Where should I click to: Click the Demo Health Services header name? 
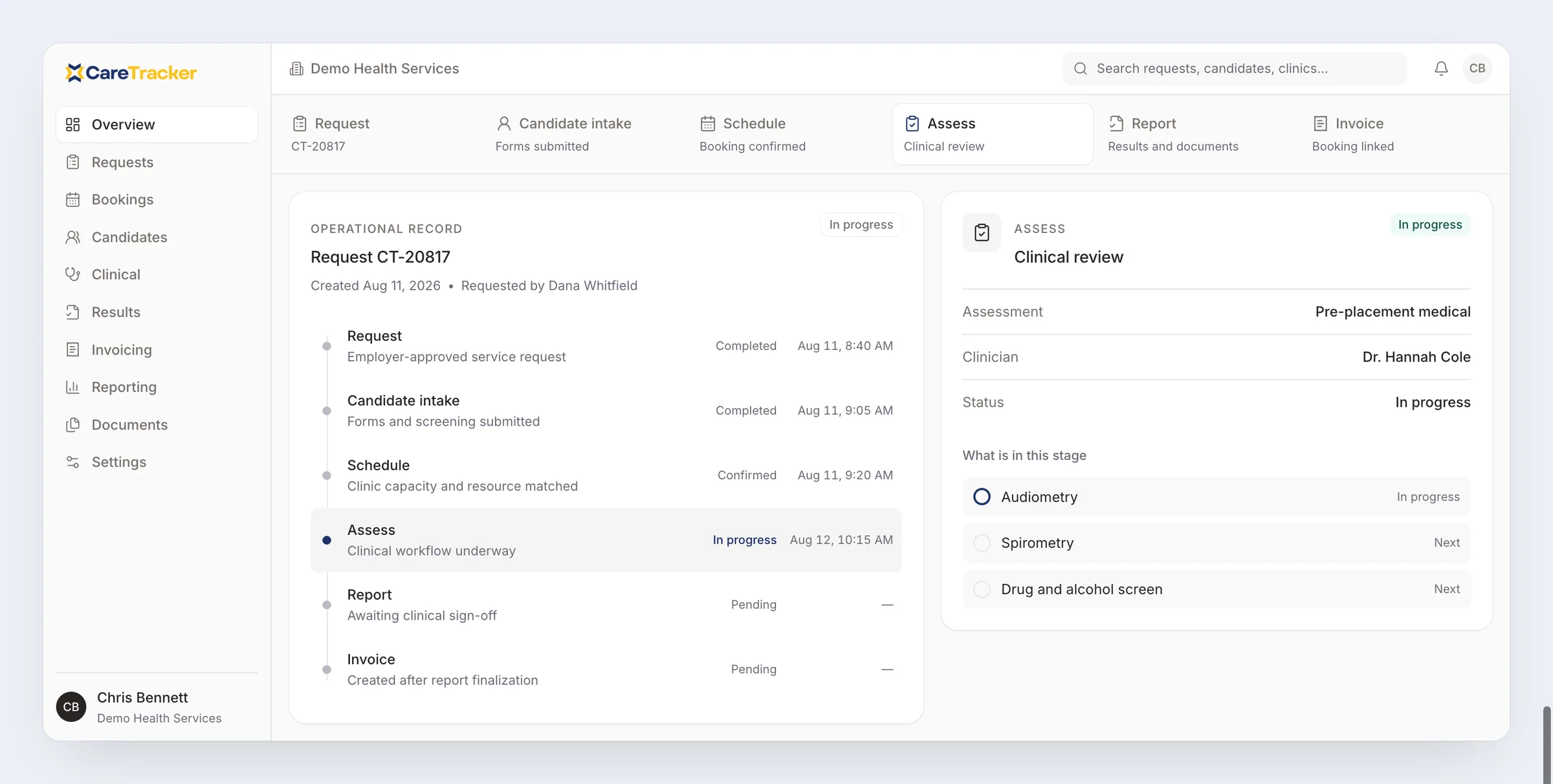(x=384, y=69)
